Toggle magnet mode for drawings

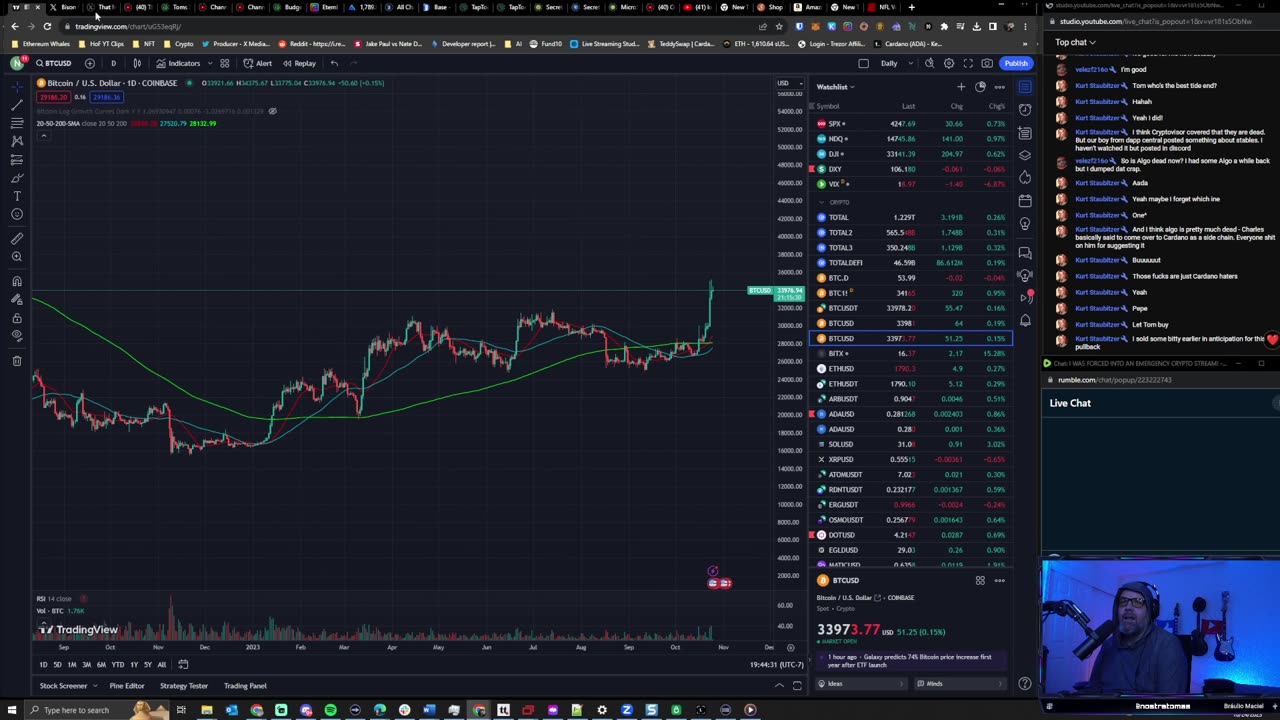(17, 281)
